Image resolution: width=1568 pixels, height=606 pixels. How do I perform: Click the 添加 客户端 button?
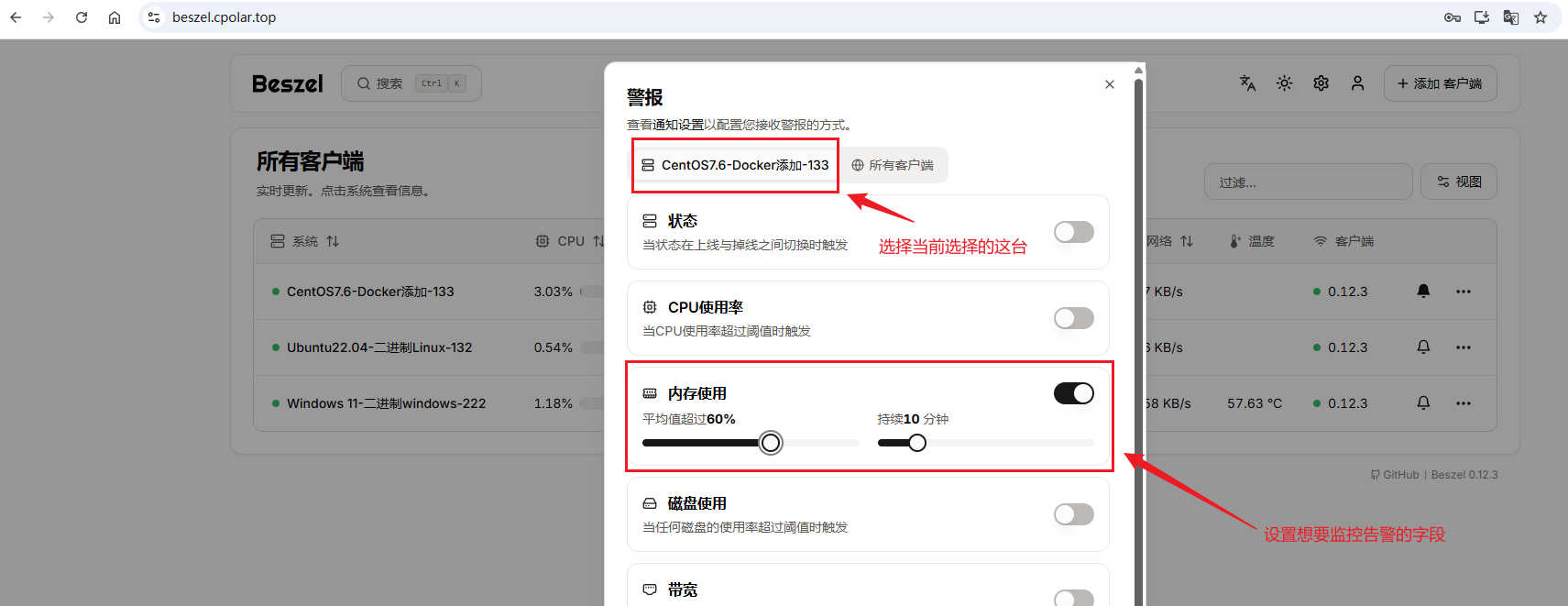pos(1440,83)
